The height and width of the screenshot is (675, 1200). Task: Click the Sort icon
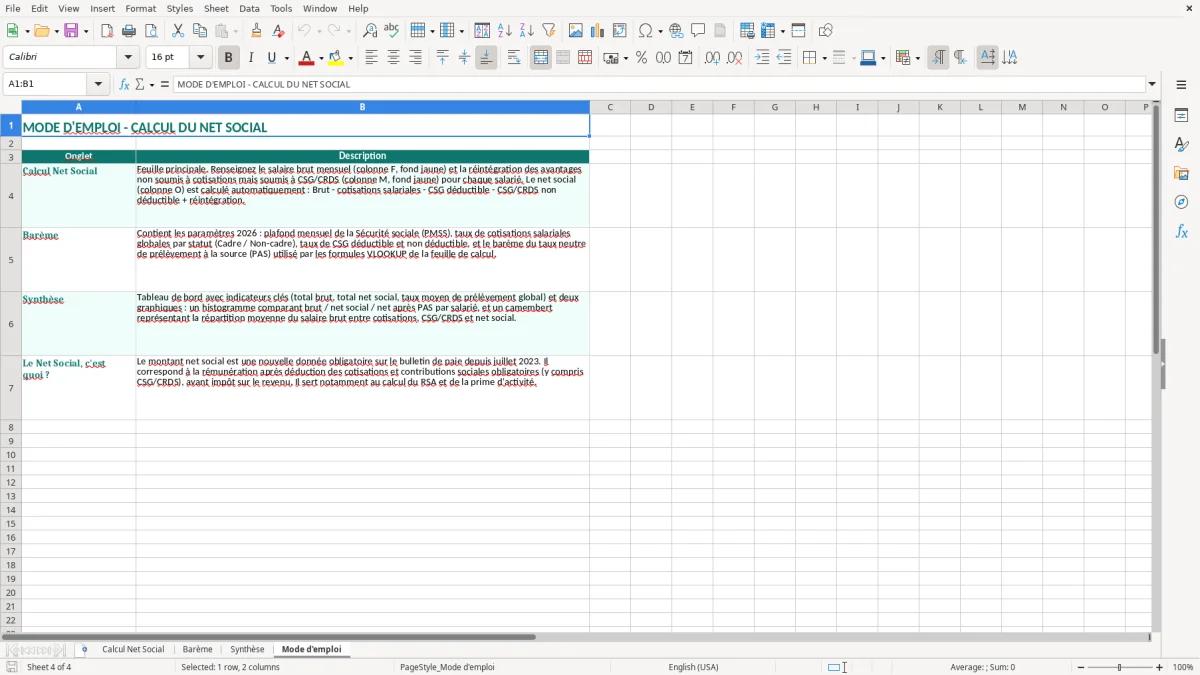[482, 31]
